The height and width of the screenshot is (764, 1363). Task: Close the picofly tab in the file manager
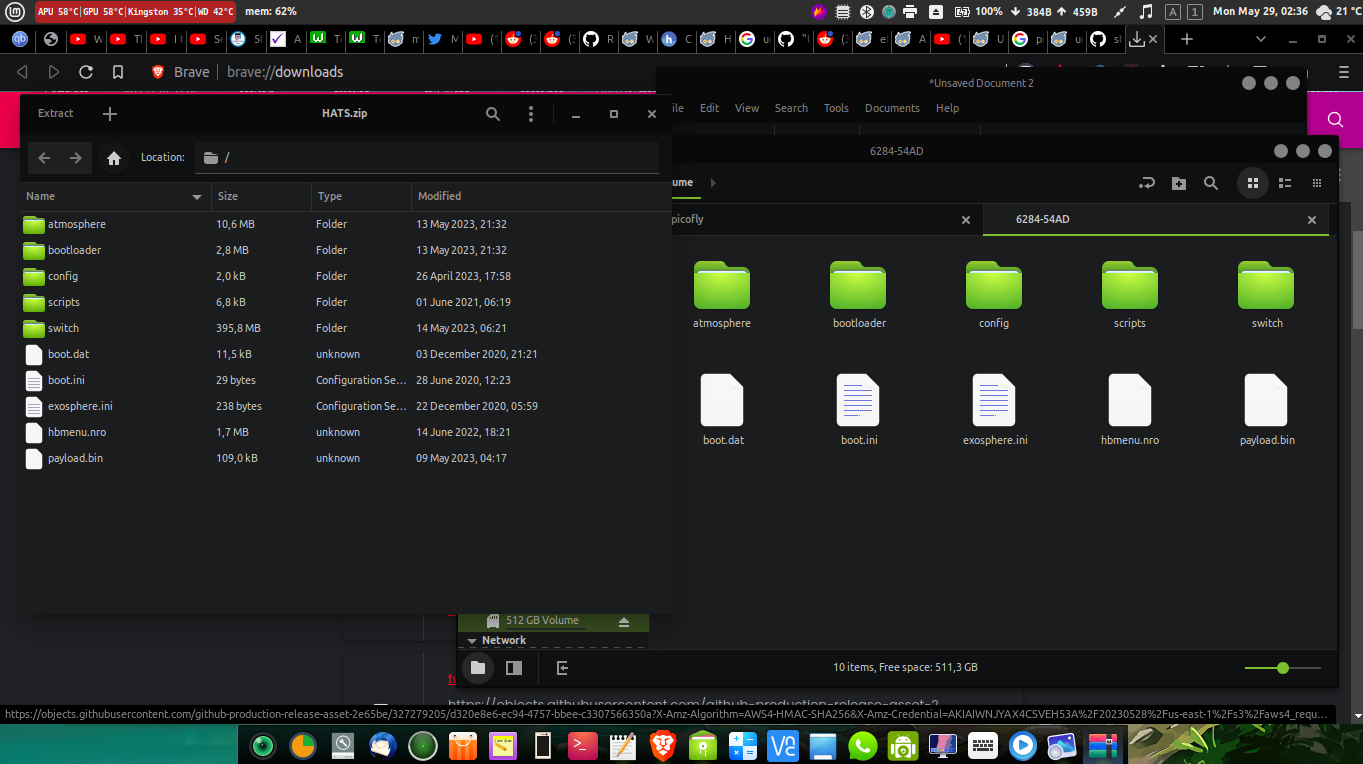[966, 220]
